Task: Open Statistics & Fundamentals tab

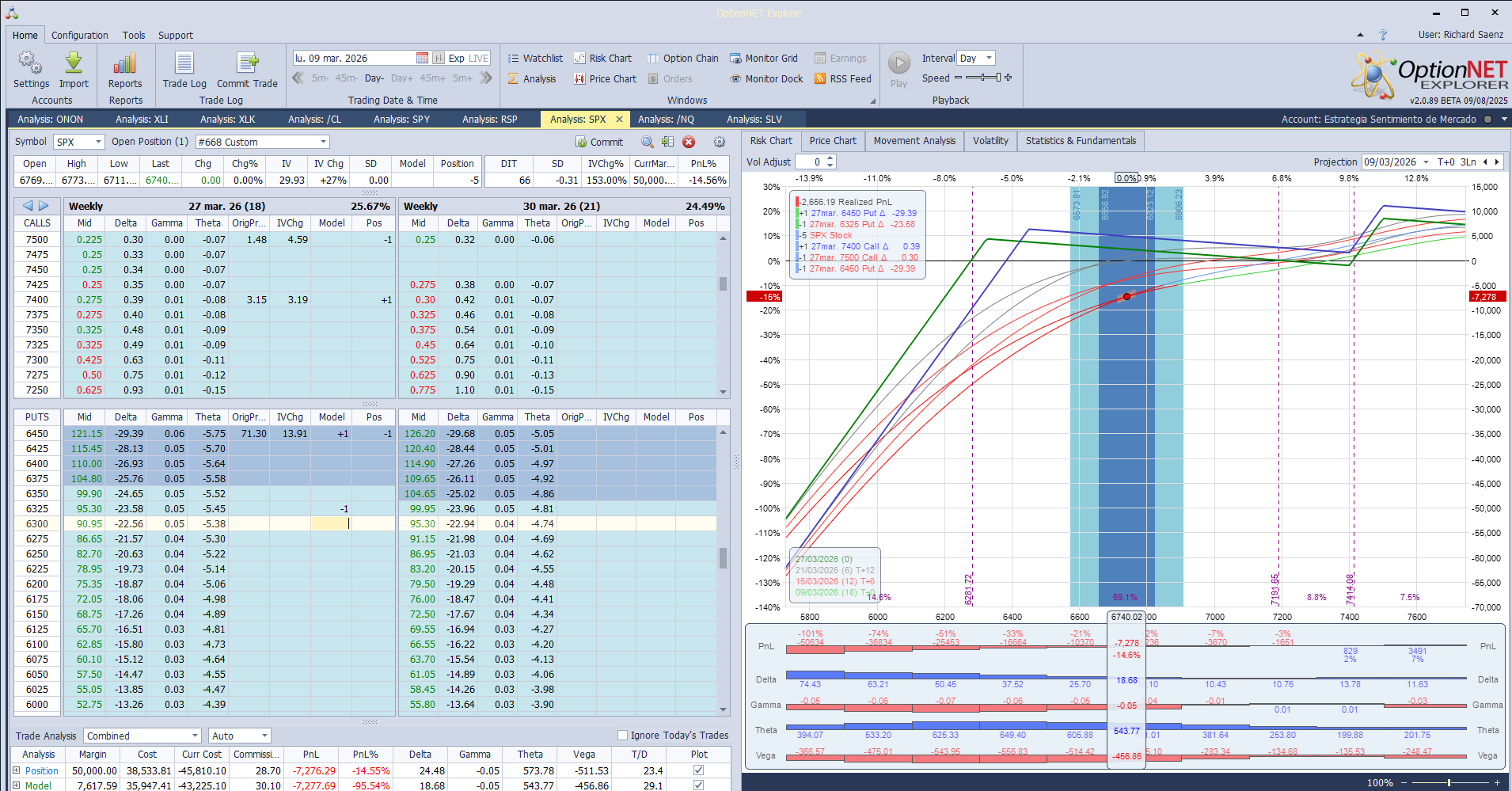Action: (x=1081, y=141)
